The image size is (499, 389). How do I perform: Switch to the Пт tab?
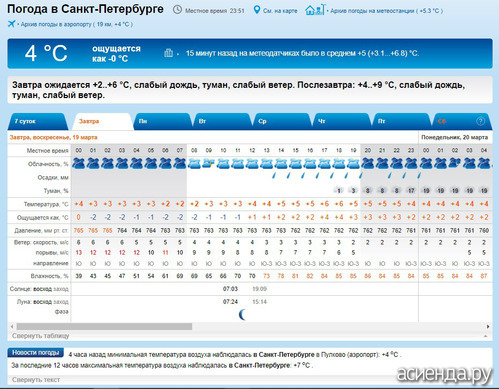401,122
